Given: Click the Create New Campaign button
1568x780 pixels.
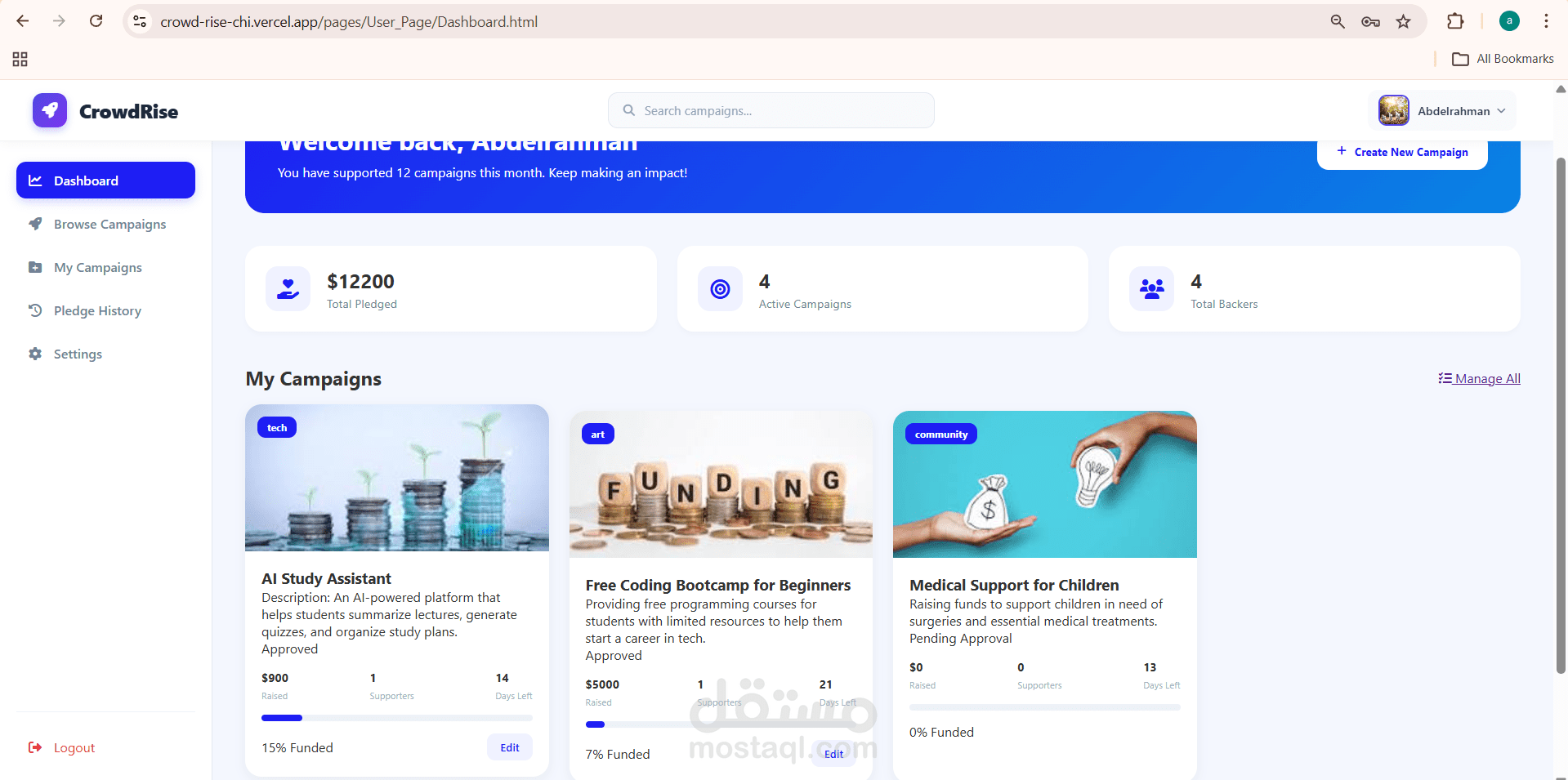Looking at the screenshot, I should pos(1401,152).
